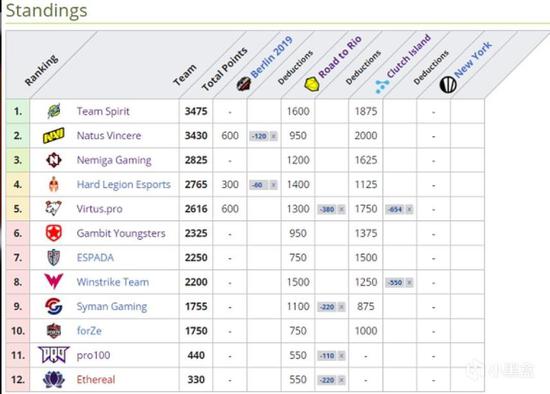The height and width of the screenshot is (394, 550).
Task: Click Gambit Youngsters' total 2325
Action: (x=196, y=233)
